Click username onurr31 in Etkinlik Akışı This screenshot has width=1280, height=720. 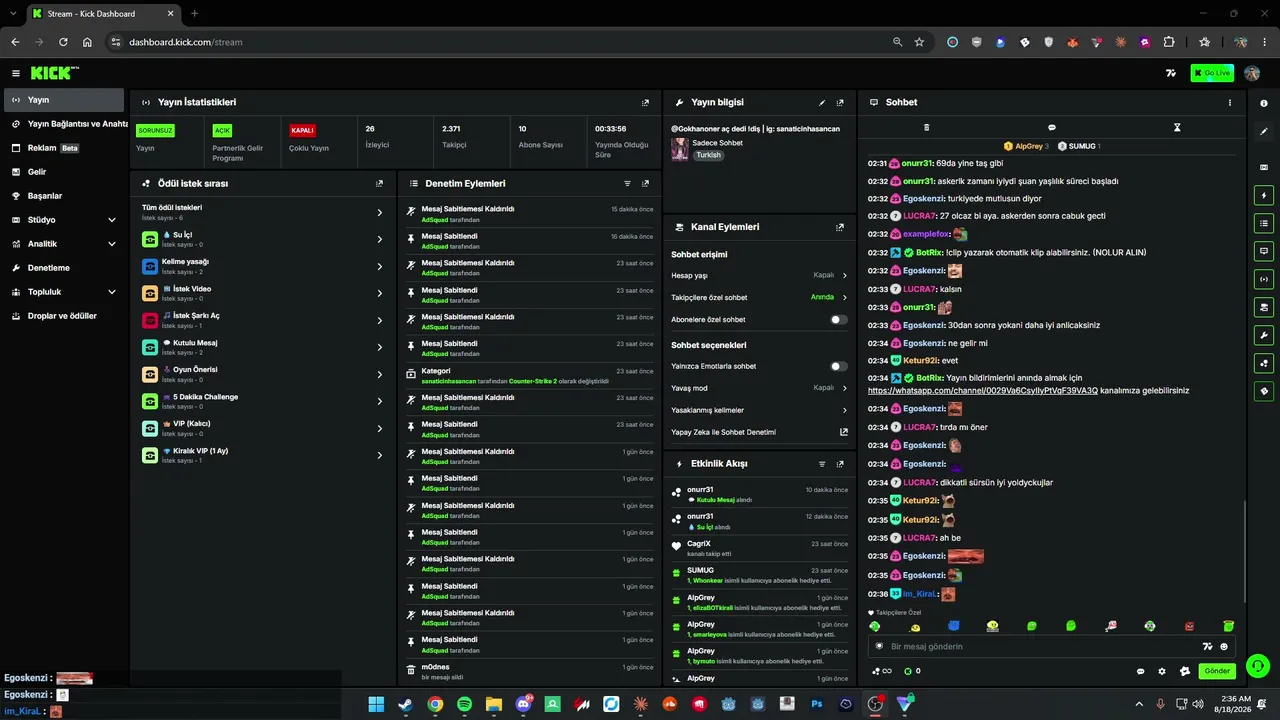(700, 490)
